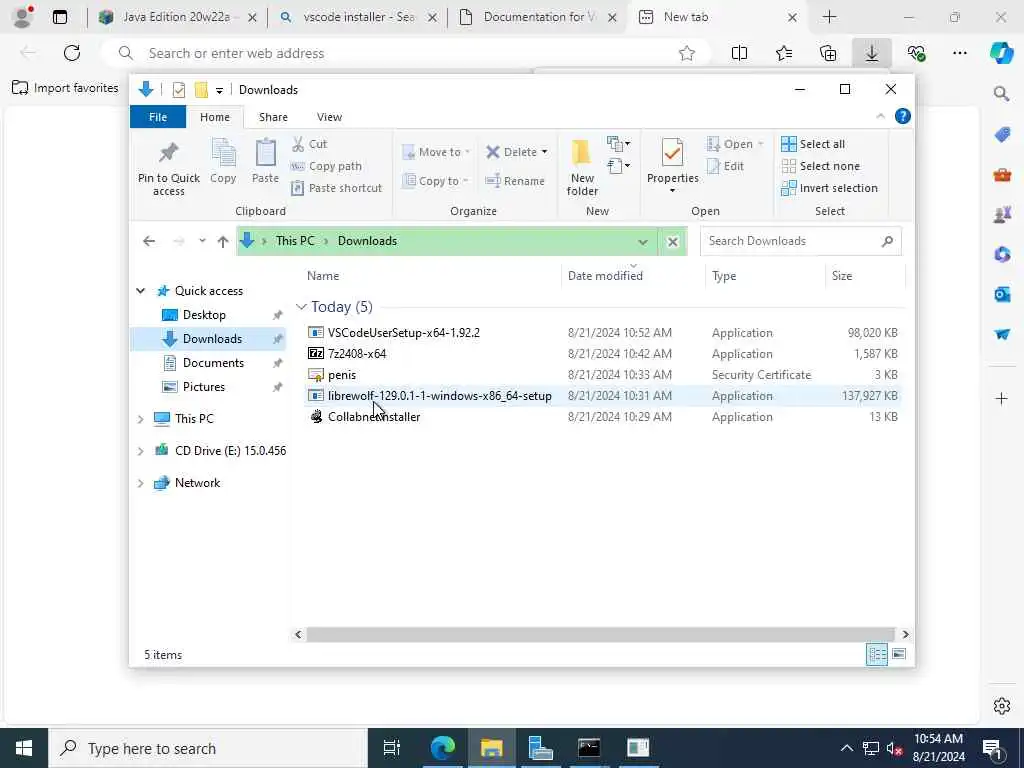Click the Copy ribbon icon
Viewport: 1024px width, 768px height.
[x=223, y=161]
